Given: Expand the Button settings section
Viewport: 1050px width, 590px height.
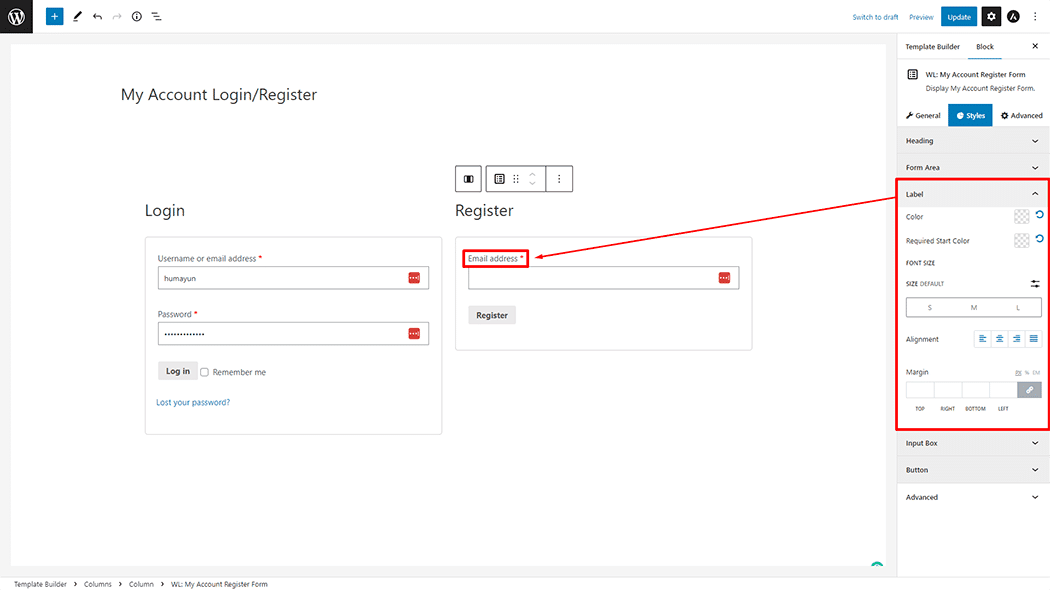Looking at the screenshot, I should pyautogui.click(x=972, y=470).
